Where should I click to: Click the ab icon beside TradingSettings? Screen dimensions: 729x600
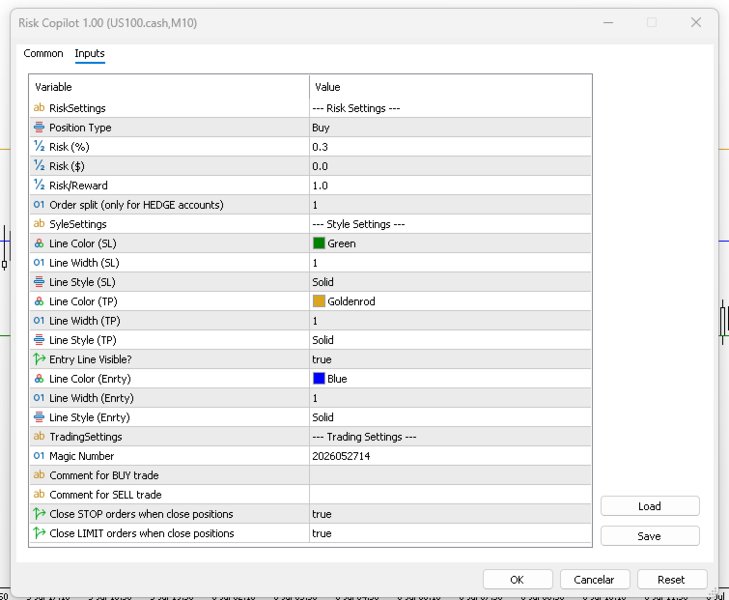(x=39, y=436)
